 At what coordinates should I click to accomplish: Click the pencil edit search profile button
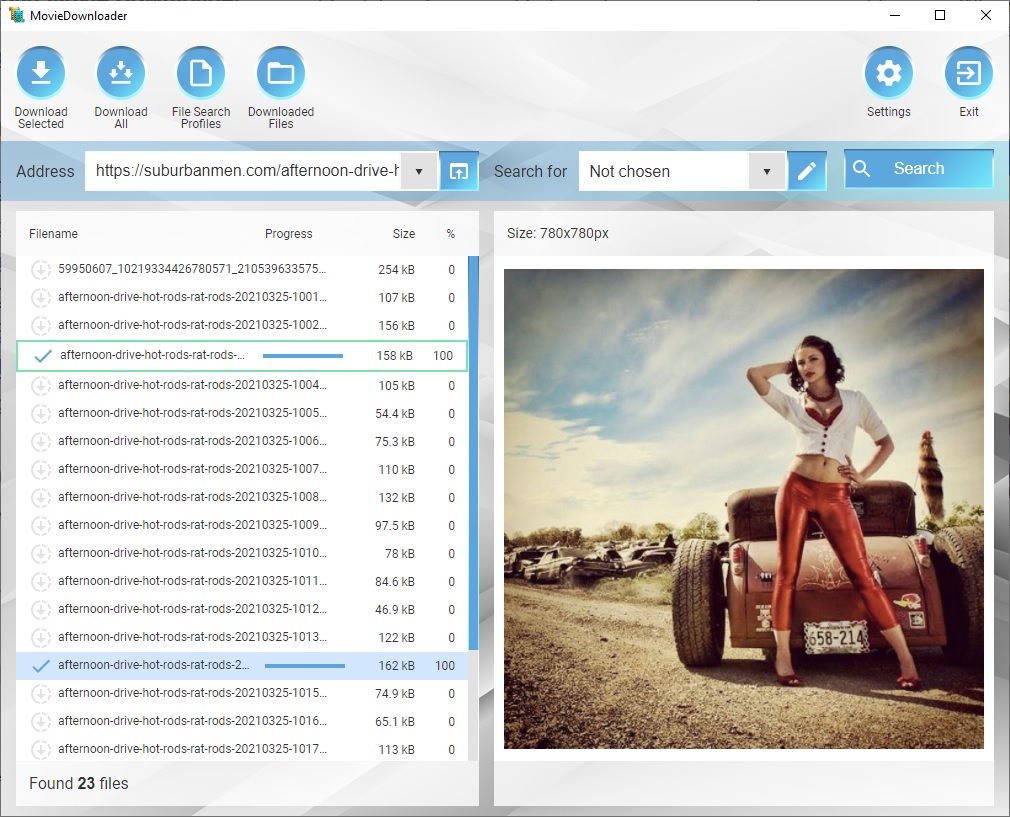(x=807, y=171)
